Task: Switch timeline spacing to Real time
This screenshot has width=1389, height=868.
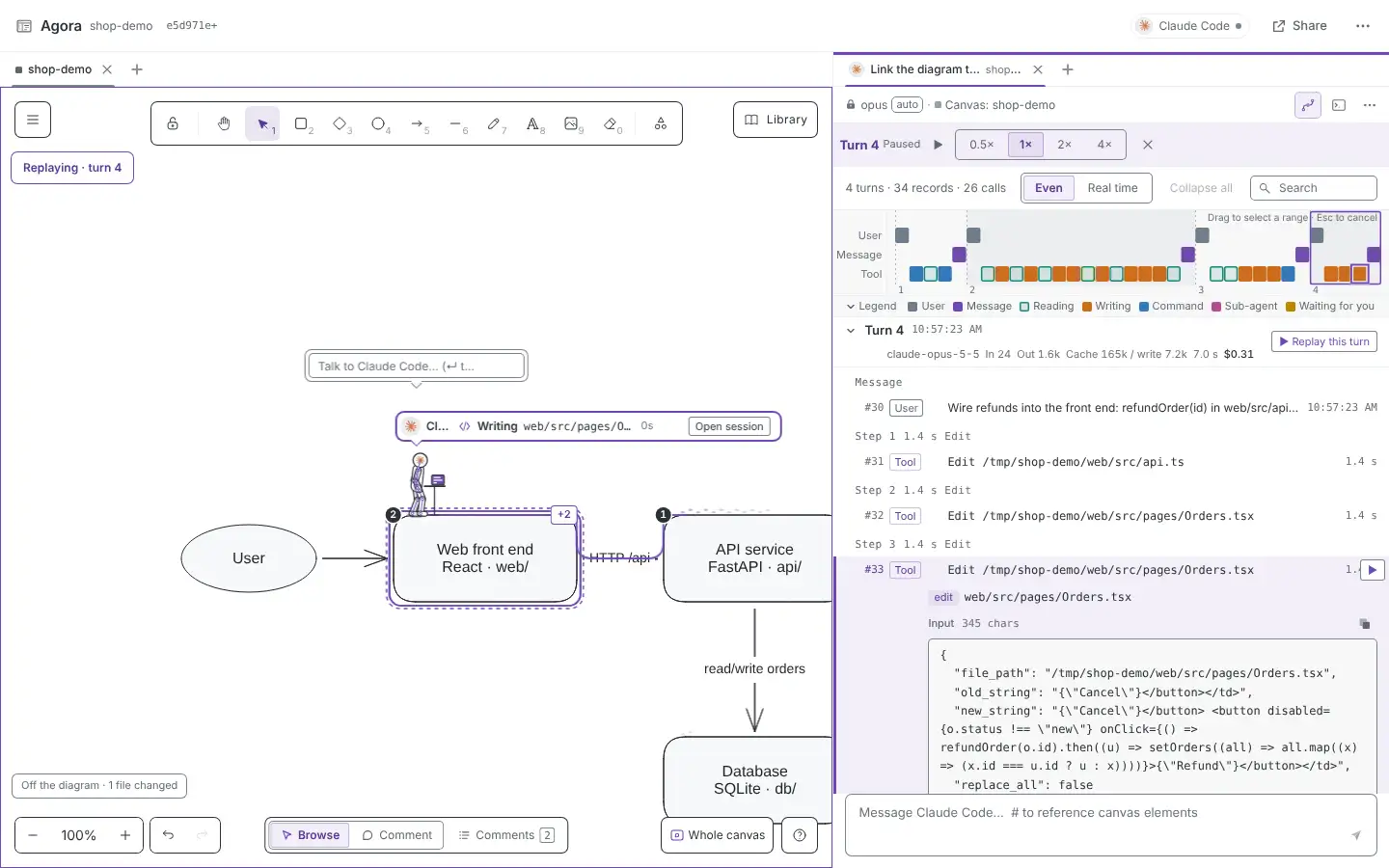Action: click(x=1112, y=188)
